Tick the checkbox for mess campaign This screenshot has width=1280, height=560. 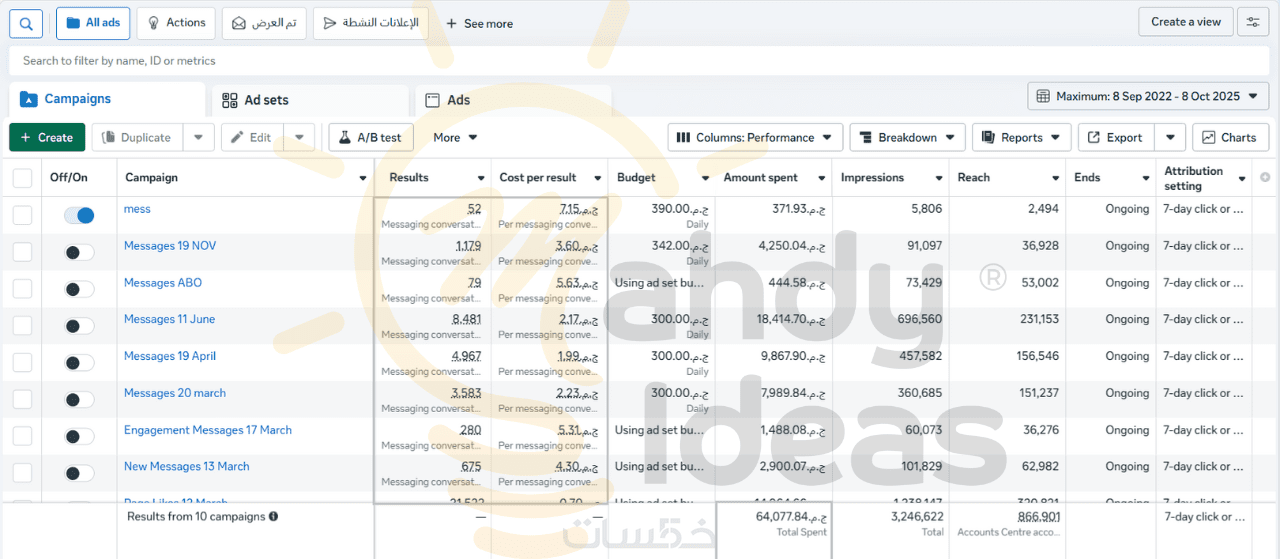22,215
